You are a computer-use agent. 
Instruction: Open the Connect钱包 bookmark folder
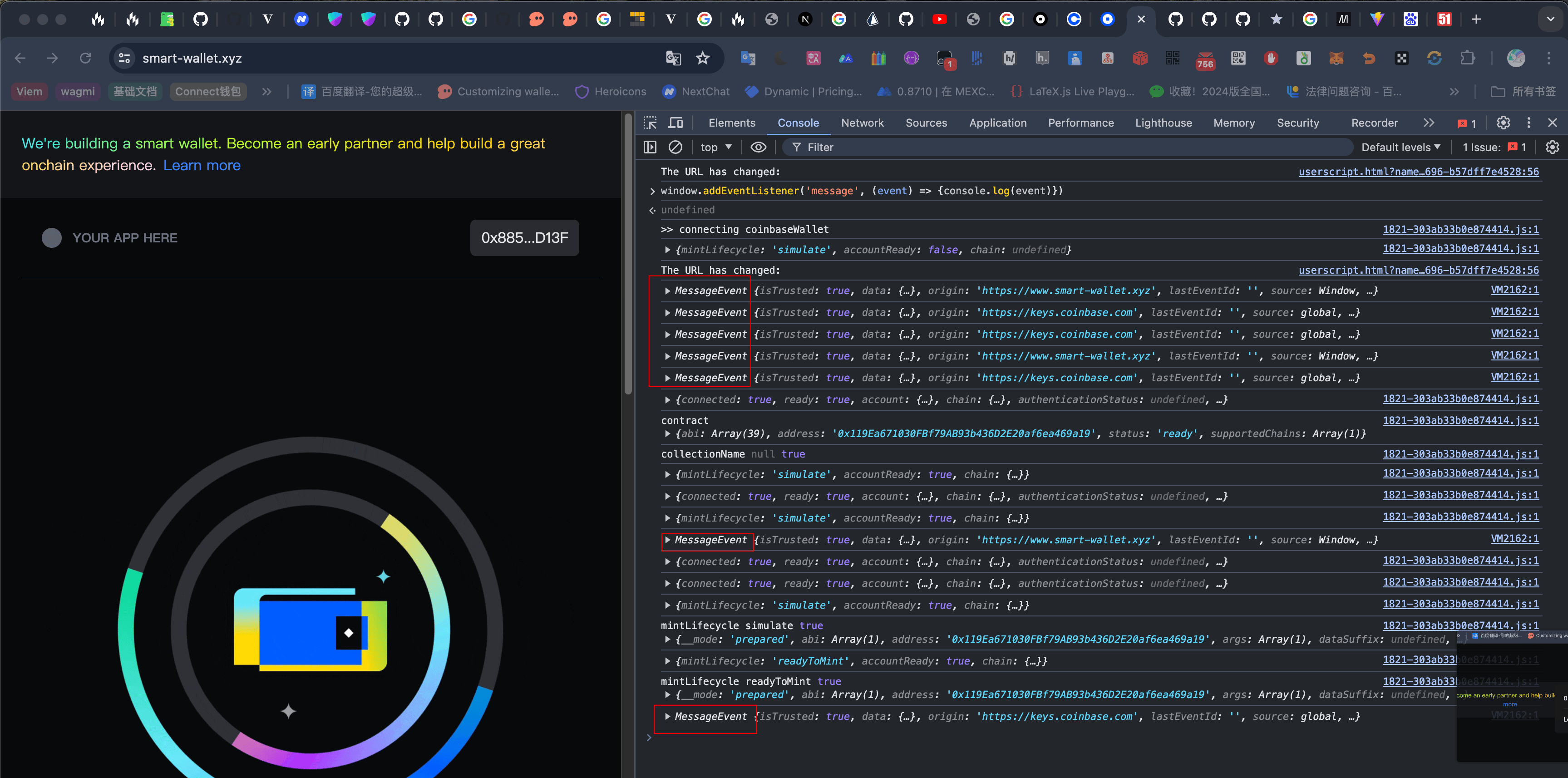pyautogui.click(x=207, y=91)
